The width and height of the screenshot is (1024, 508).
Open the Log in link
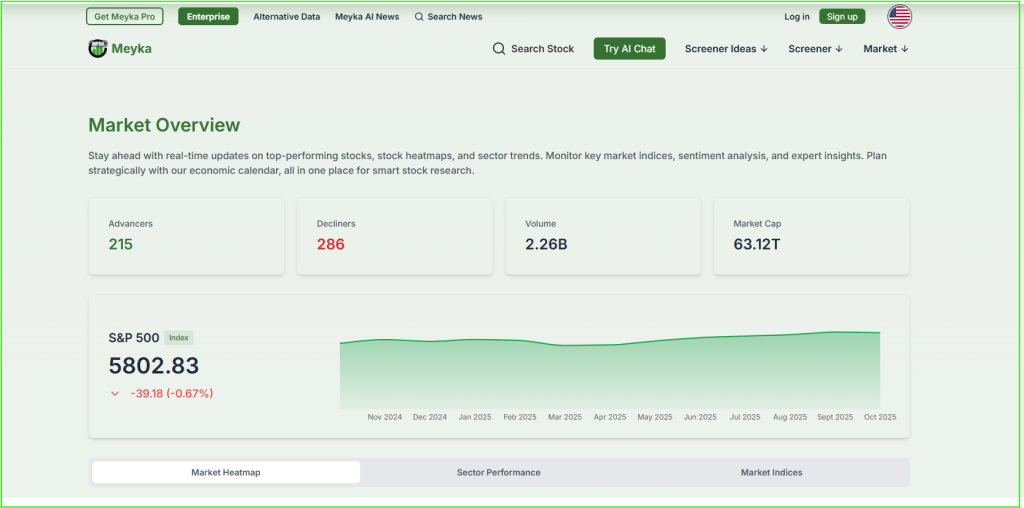pos(797,17)
